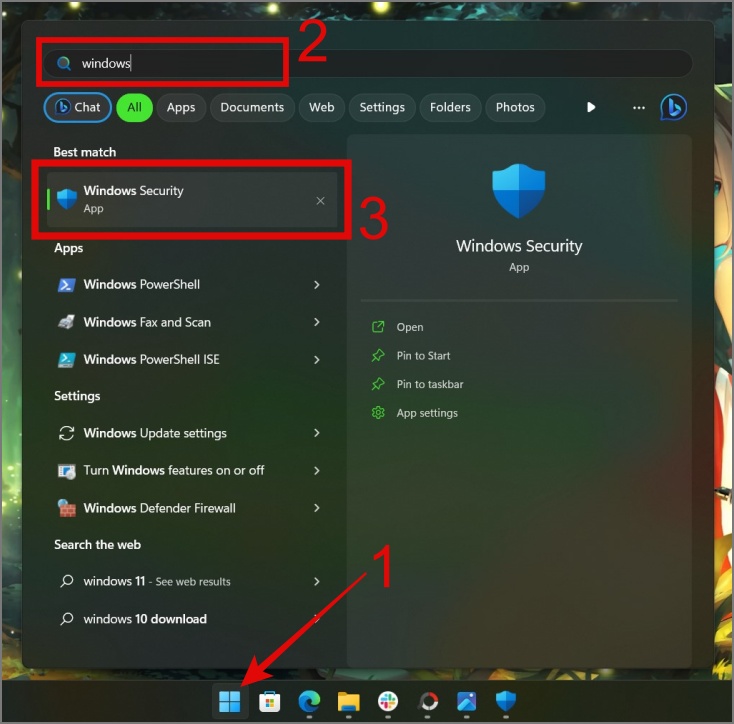Expand windows 11 web result chevron

(x=317, y=581)
